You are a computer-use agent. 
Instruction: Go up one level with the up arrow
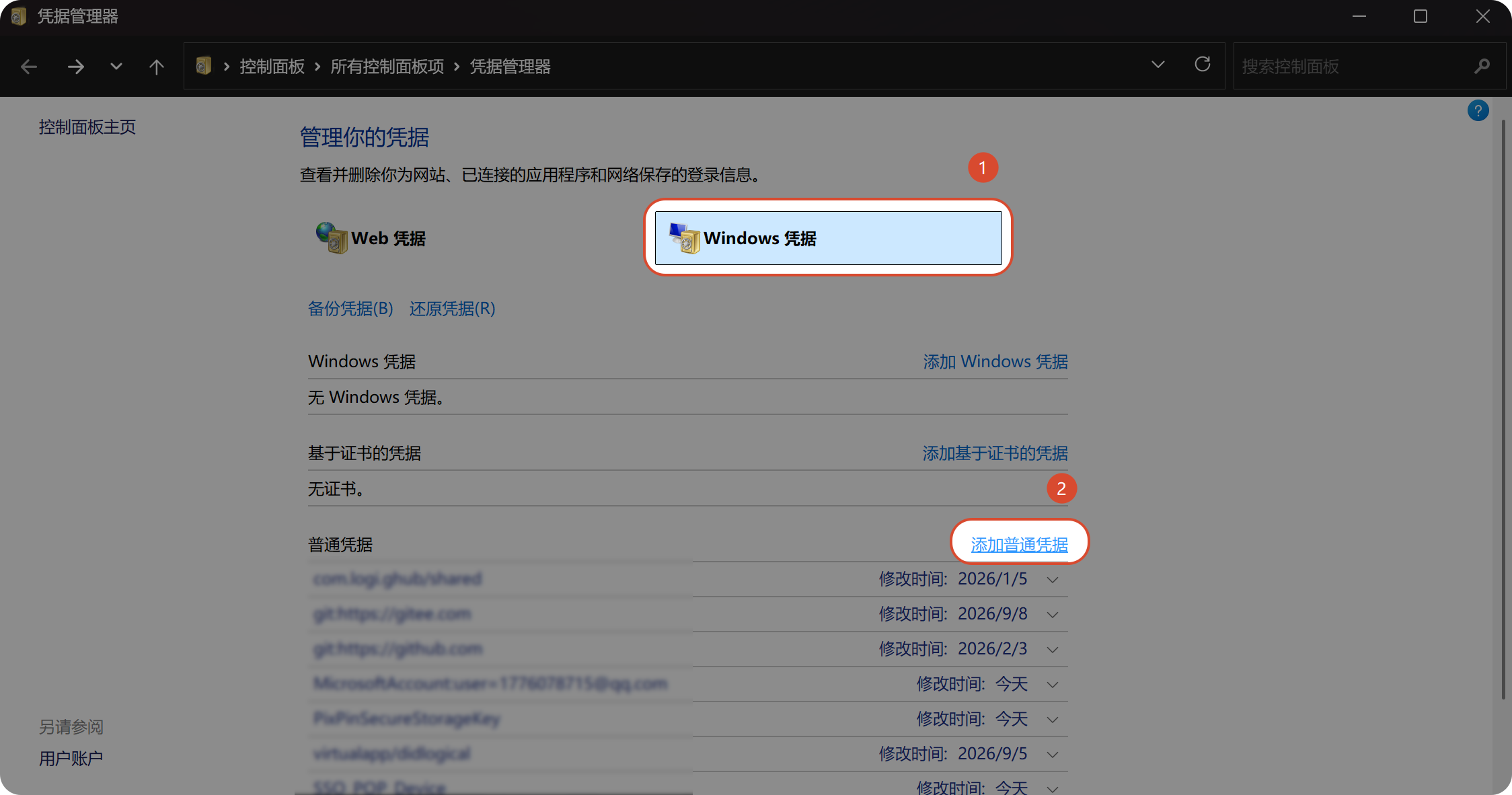tap(157, 67)
